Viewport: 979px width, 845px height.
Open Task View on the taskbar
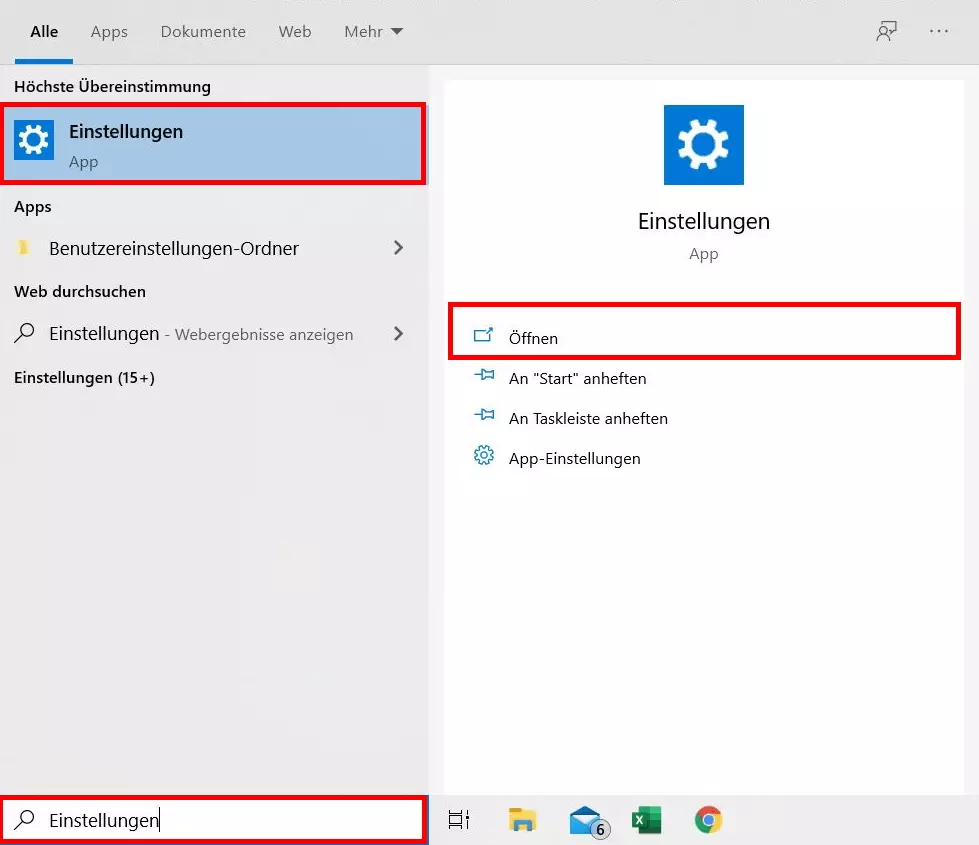459,820
